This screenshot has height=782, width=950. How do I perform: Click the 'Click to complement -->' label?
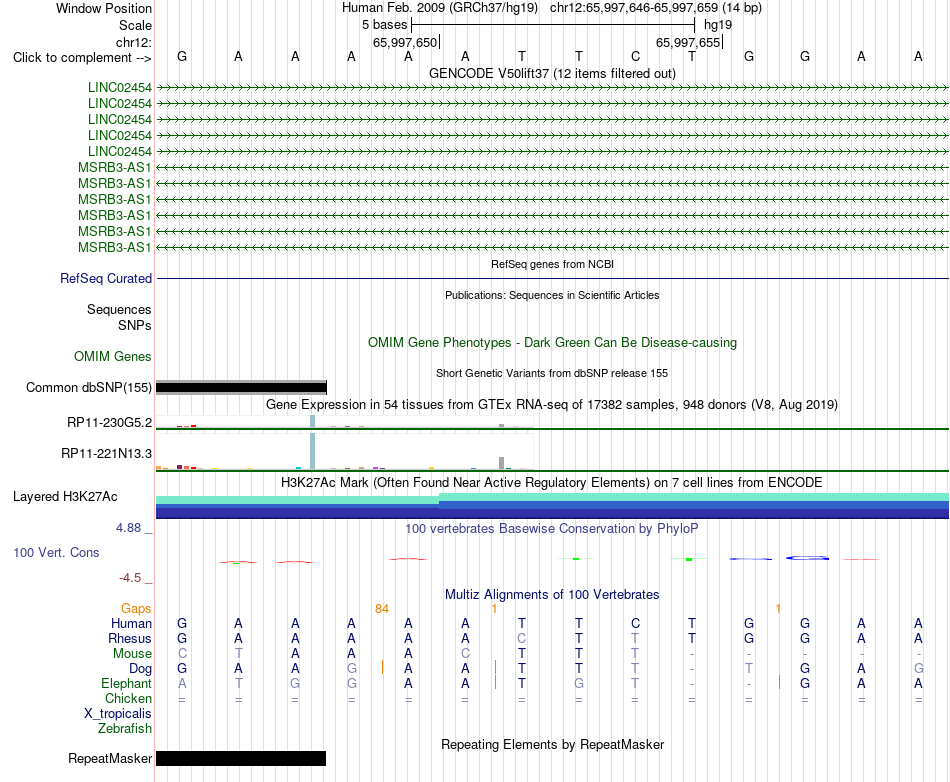click(82, 58)
